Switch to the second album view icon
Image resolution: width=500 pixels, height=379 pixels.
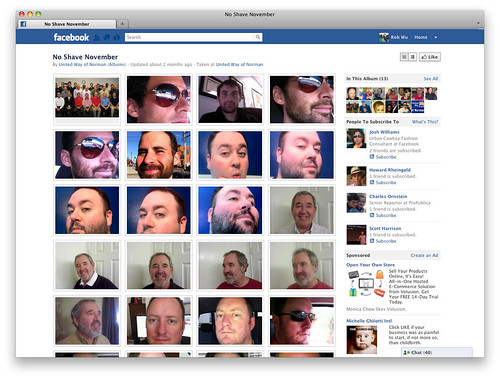(x=412, y=57)
